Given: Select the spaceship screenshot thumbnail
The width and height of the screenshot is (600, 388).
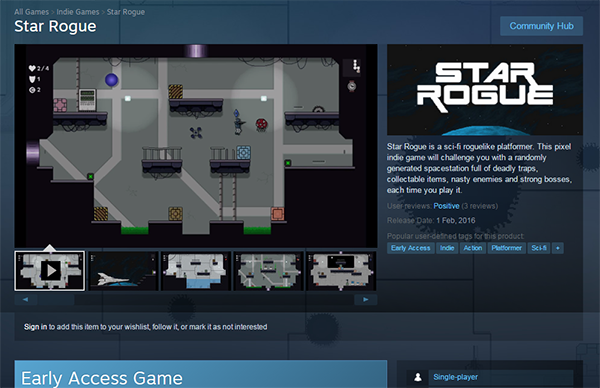Looking at the screenshot, I should coord(123,271).
